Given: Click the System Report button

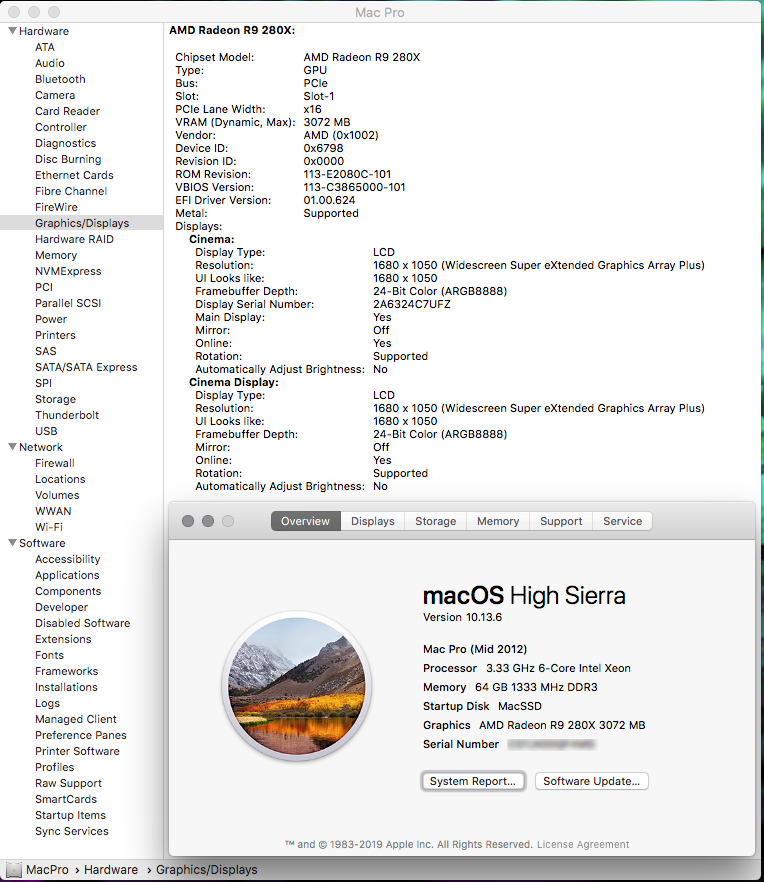Looking at the screenshot, I should (473, 781).
